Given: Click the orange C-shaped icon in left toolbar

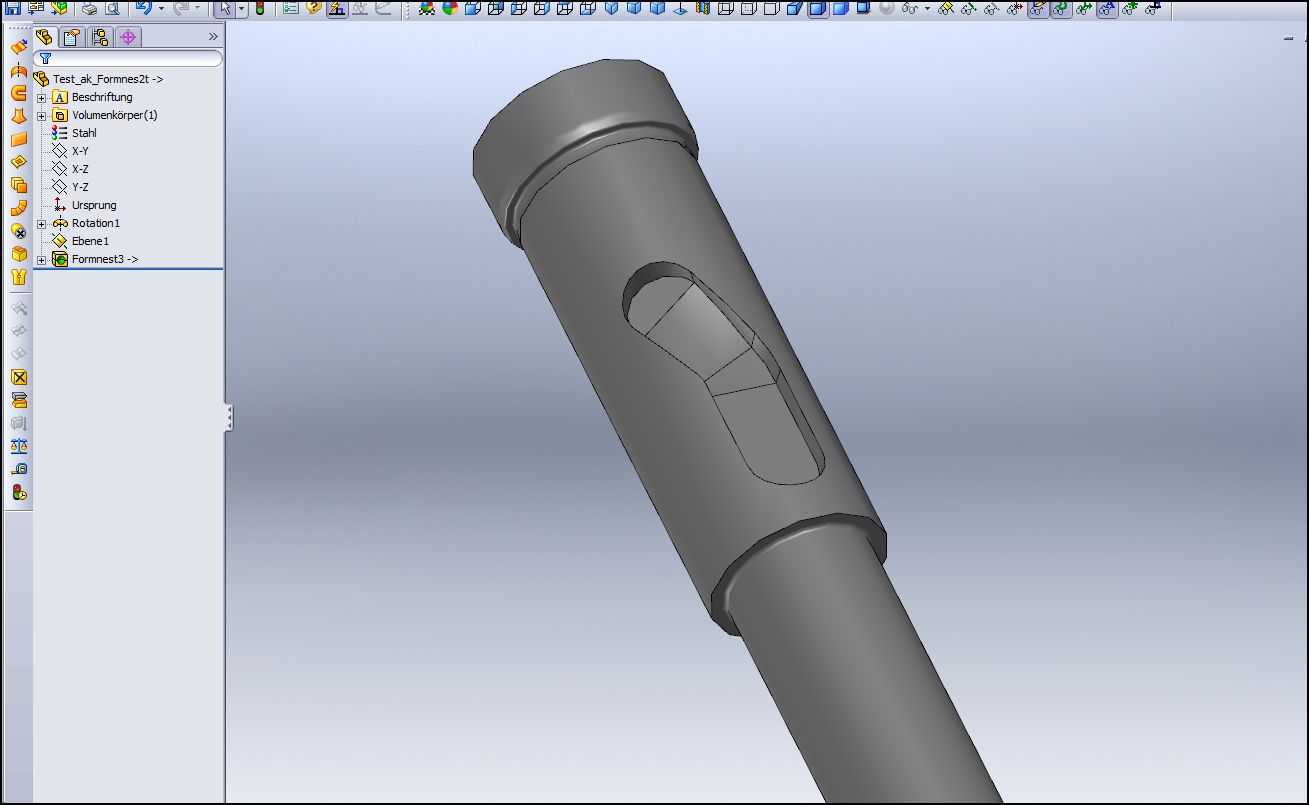Looking at the screenshot, I should (18, 93).
